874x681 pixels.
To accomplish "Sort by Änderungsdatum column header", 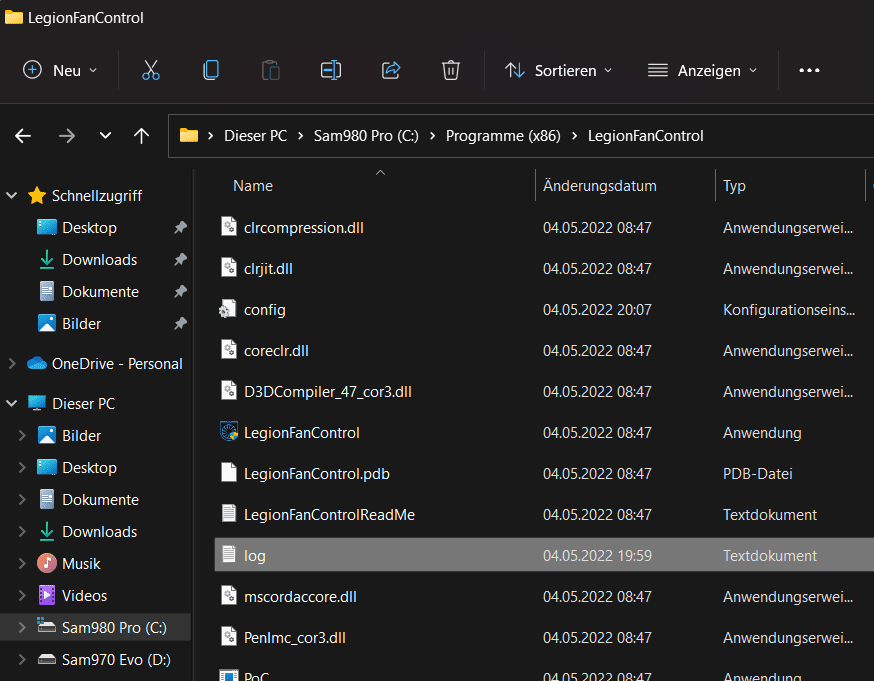I will 600,186.
